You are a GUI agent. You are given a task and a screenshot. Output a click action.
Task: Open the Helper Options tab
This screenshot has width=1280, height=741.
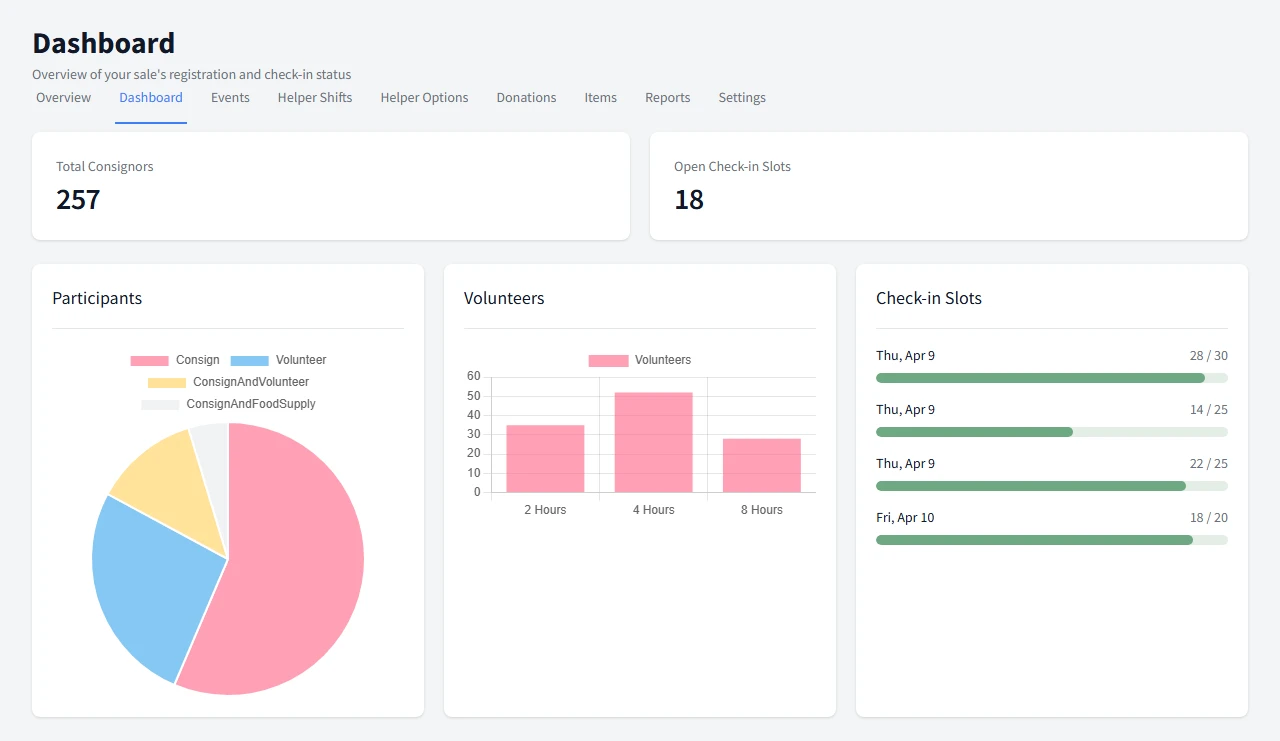point(424,97)
